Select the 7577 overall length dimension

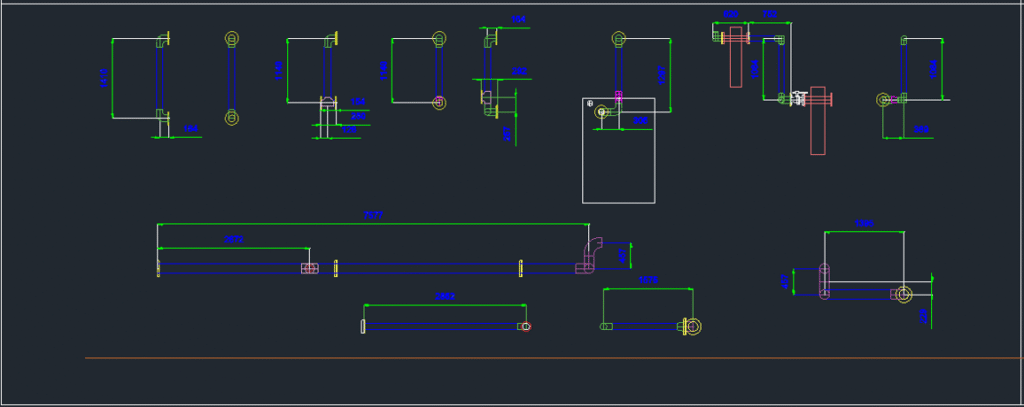point(372,215)
